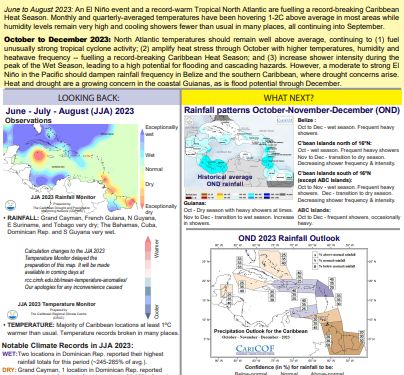
Task: Click the CIMH logo beside Rainfall Monitor caption
Action: pos(11,205)
